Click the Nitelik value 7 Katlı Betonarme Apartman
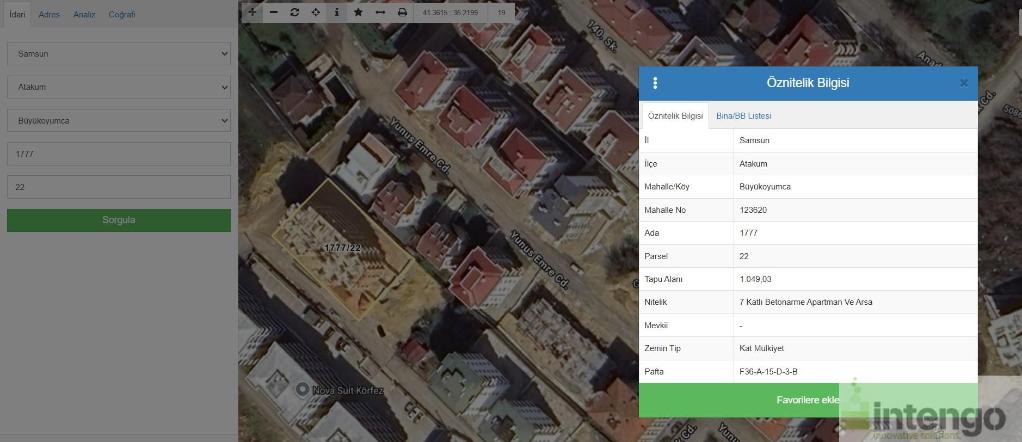The image size is (1022, 442). (806, 302)
